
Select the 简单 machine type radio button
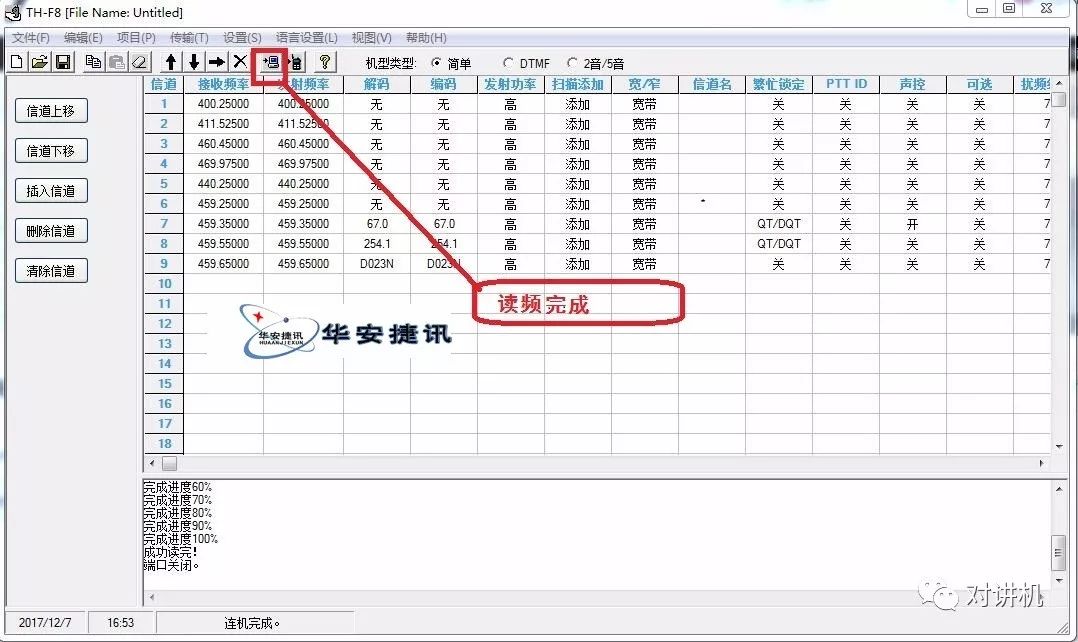[x=437, y=61]
